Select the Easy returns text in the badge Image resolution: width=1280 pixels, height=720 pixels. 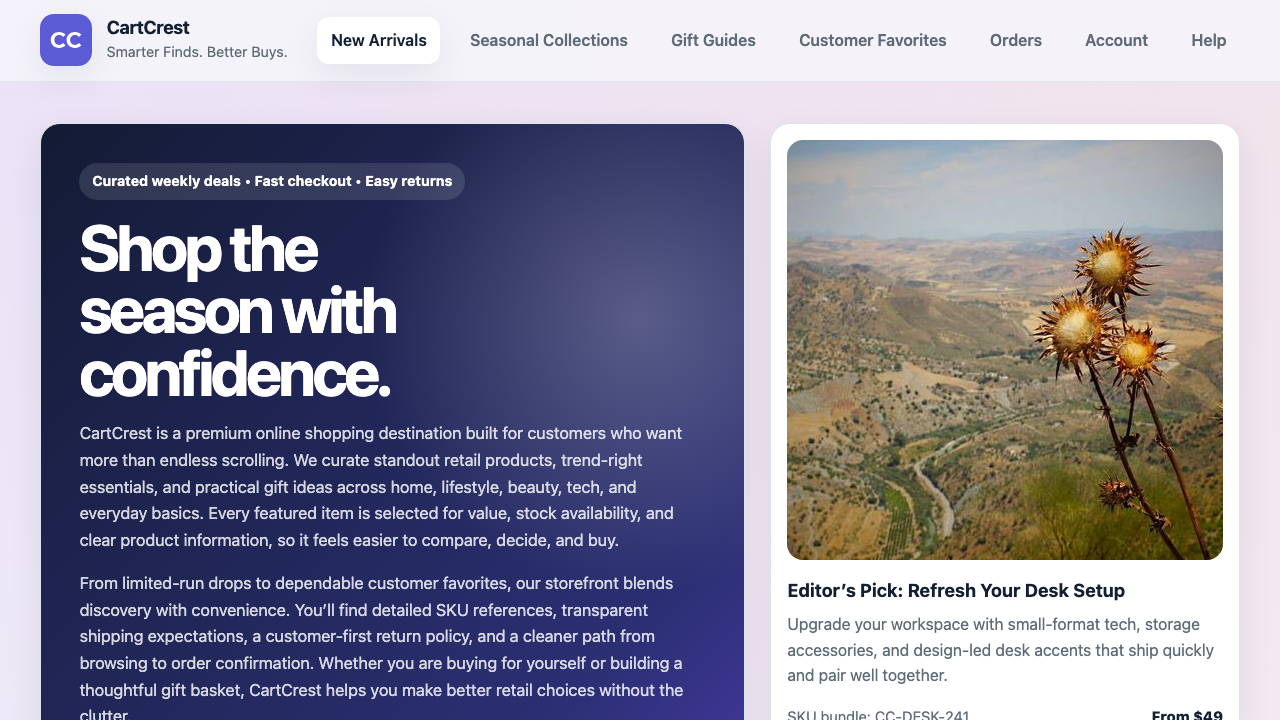(409, 181)
